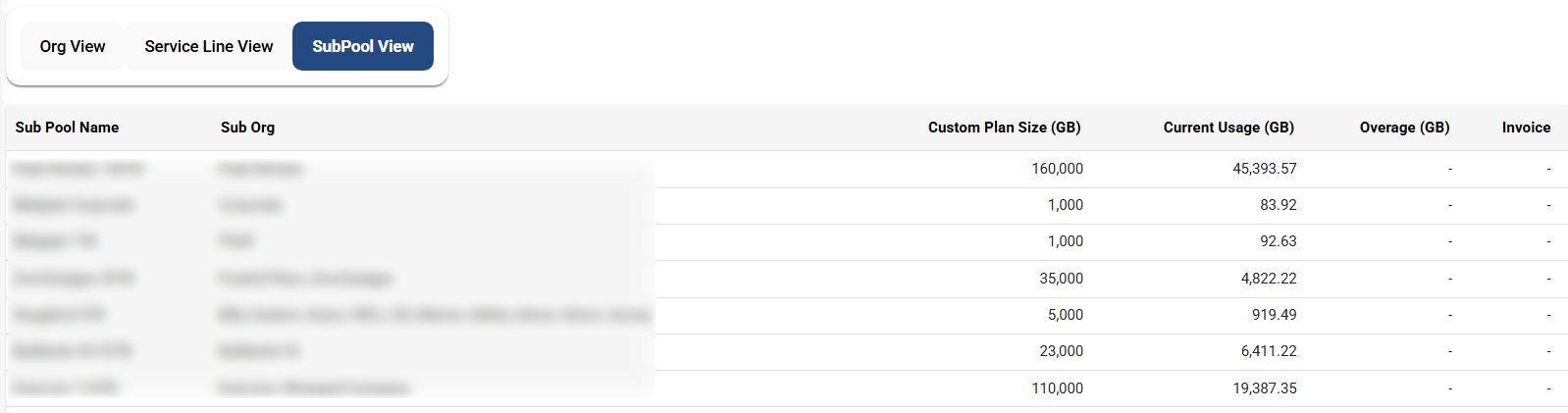
Task: Click the 92.63 current usage value
Action: click(1278, 241)
